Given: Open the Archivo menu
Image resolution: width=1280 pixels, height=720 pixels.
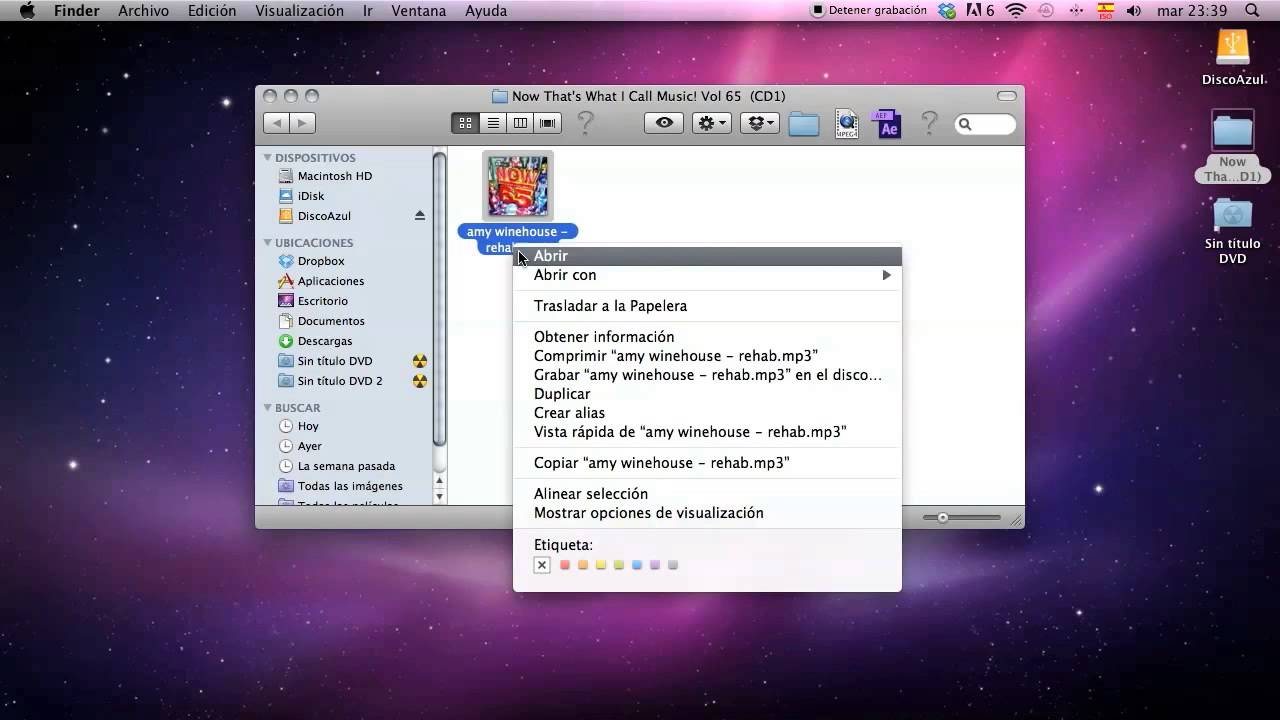Looking at the screenshot, I should click(x=143, y=10).
